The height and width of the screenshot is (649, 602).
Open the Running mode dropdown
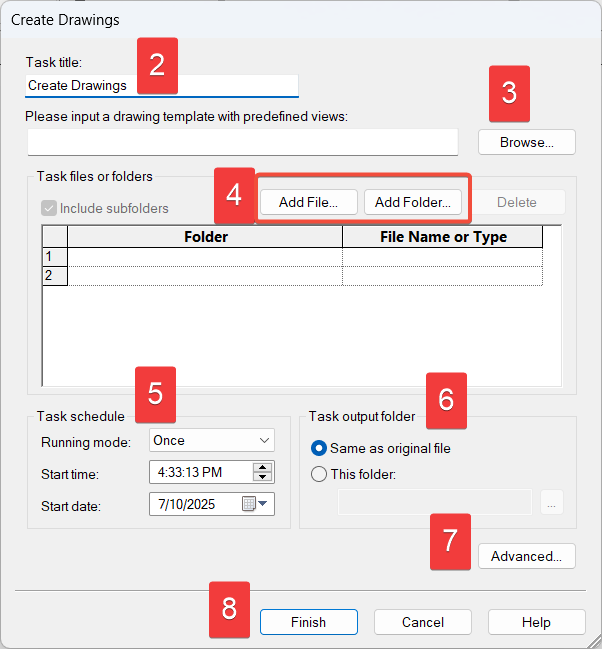[212, 440]
